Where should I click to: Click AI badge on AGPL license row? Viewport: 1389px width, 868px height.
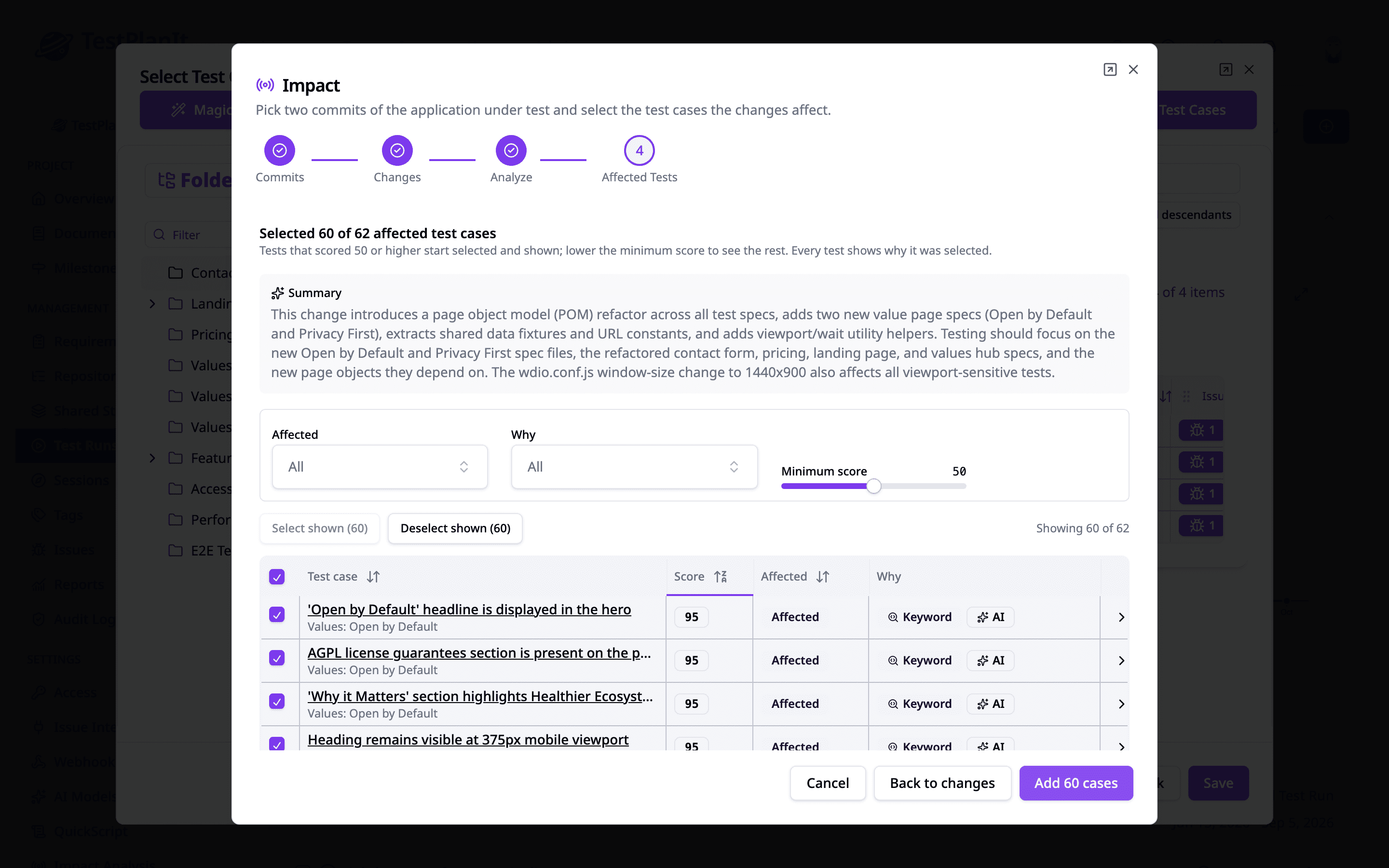[990, 660]
